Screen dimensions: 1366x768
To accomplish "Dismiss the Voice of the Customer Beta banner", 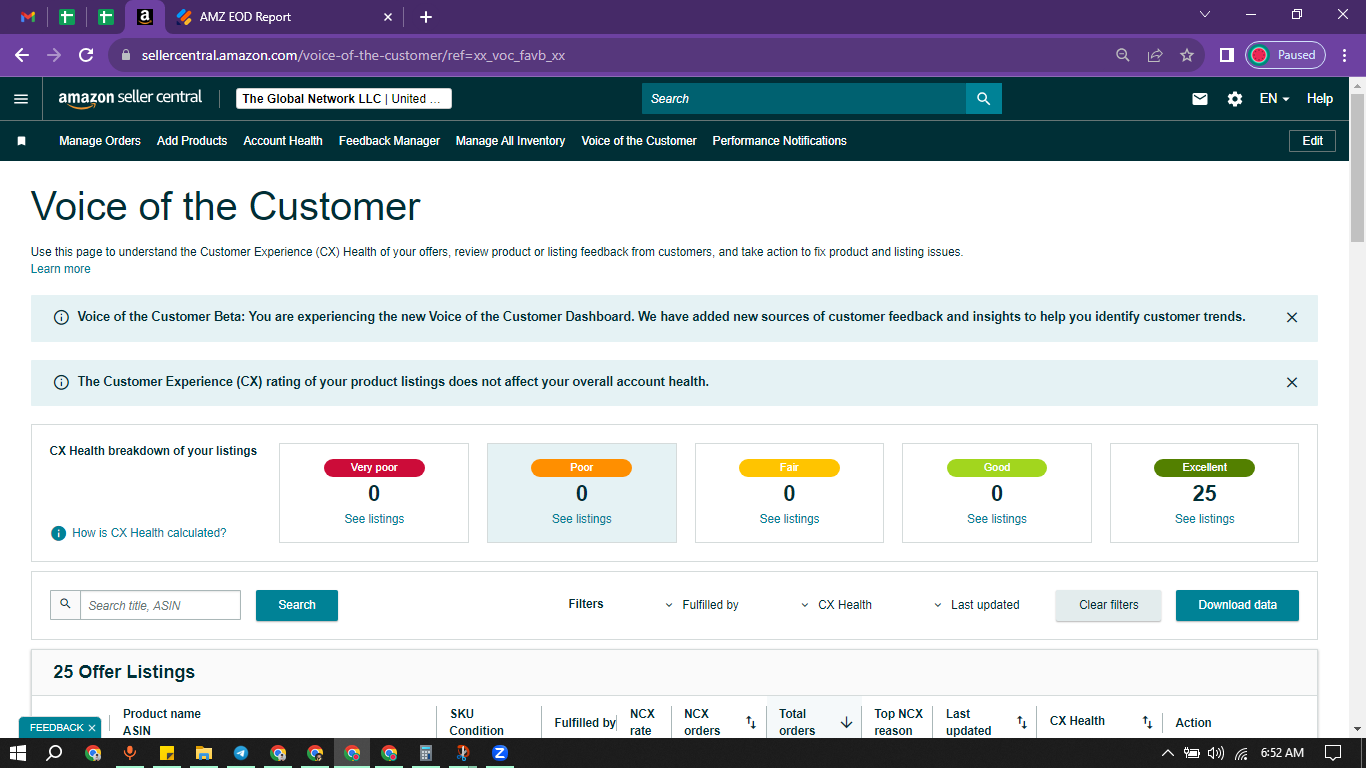I will [x=1292, y=317].
